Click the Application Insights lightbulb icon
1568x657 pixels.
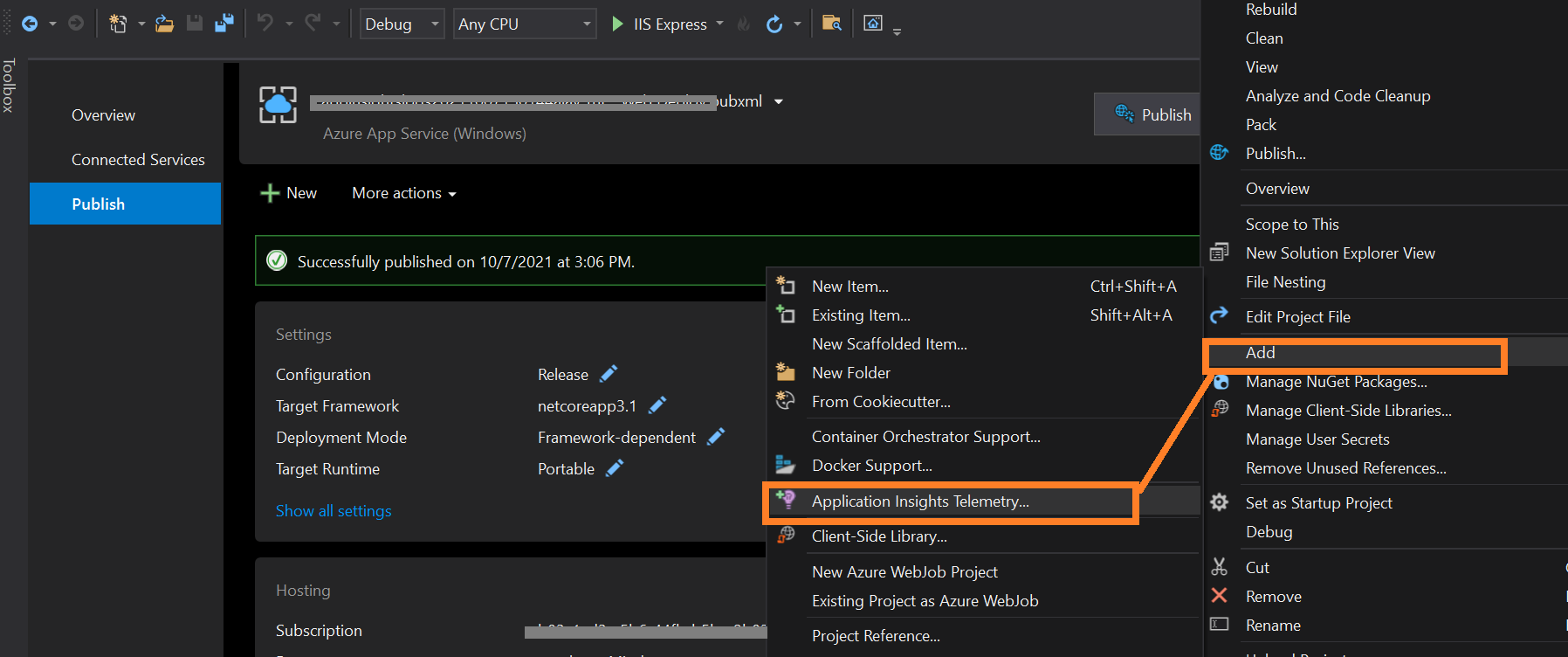786,500
